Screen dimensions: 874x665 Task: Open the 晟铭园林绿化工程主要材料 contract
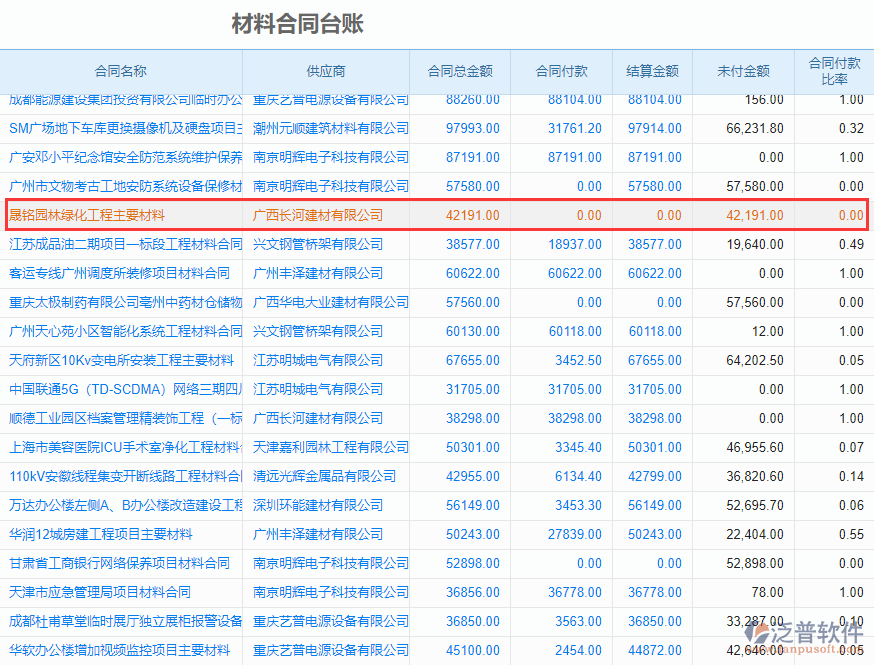(87, 215)
